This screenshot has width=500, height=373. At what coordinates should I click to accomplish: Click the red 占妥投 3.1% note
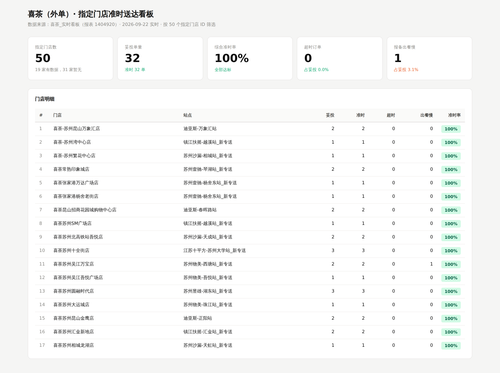tap(406, 70)
